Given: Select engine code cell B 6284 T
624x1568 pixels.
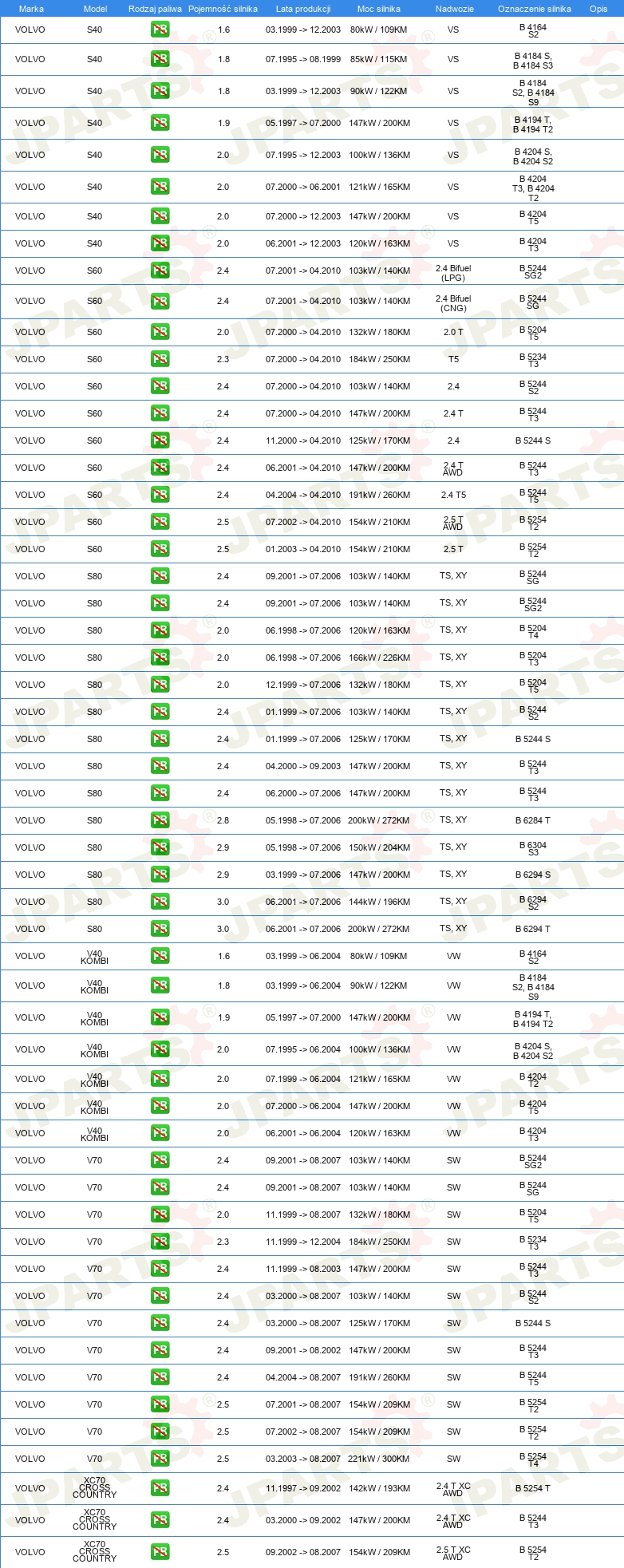Looking at the screenshot, I should (x=533, y=820).
